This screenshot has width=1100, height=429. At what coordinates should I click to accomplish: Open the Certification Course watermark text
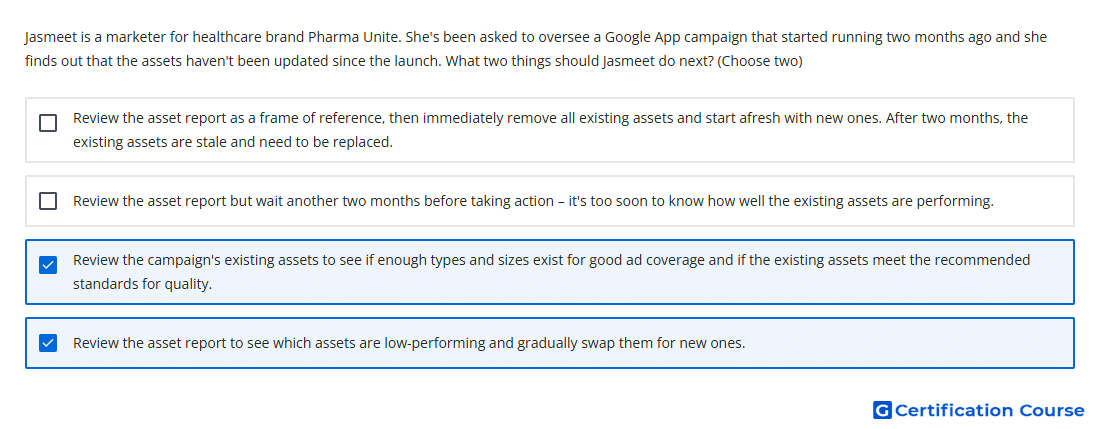990,410
